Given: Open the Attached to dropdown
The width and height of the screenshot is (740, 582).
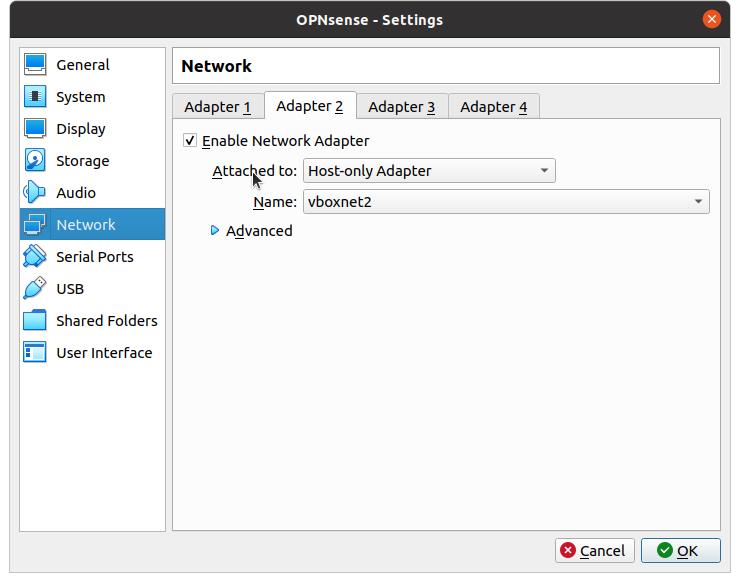Looking at the screenshot, I should point(429,170).
